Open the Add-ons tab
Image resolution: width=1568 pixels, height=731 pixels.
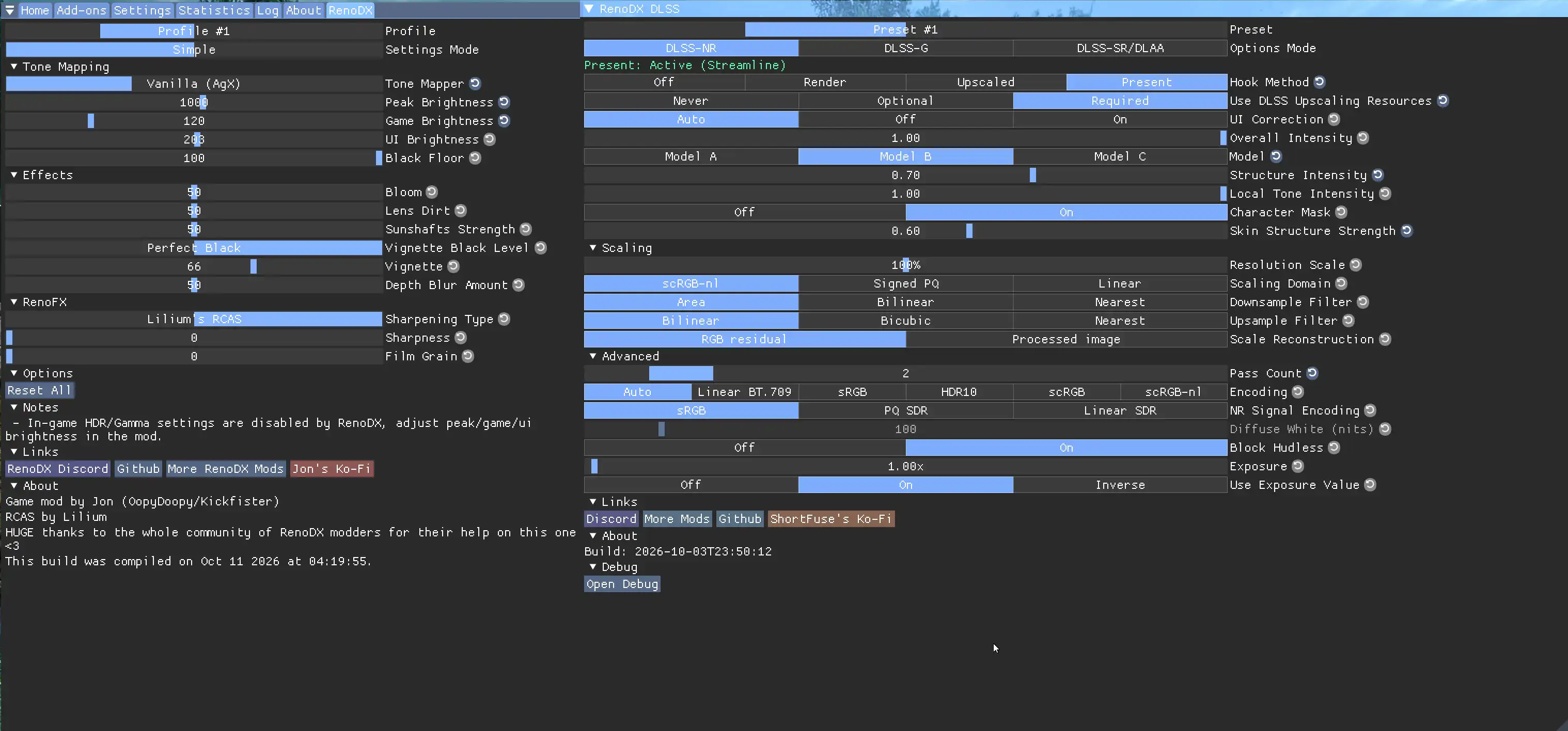(x=81, y=10)
